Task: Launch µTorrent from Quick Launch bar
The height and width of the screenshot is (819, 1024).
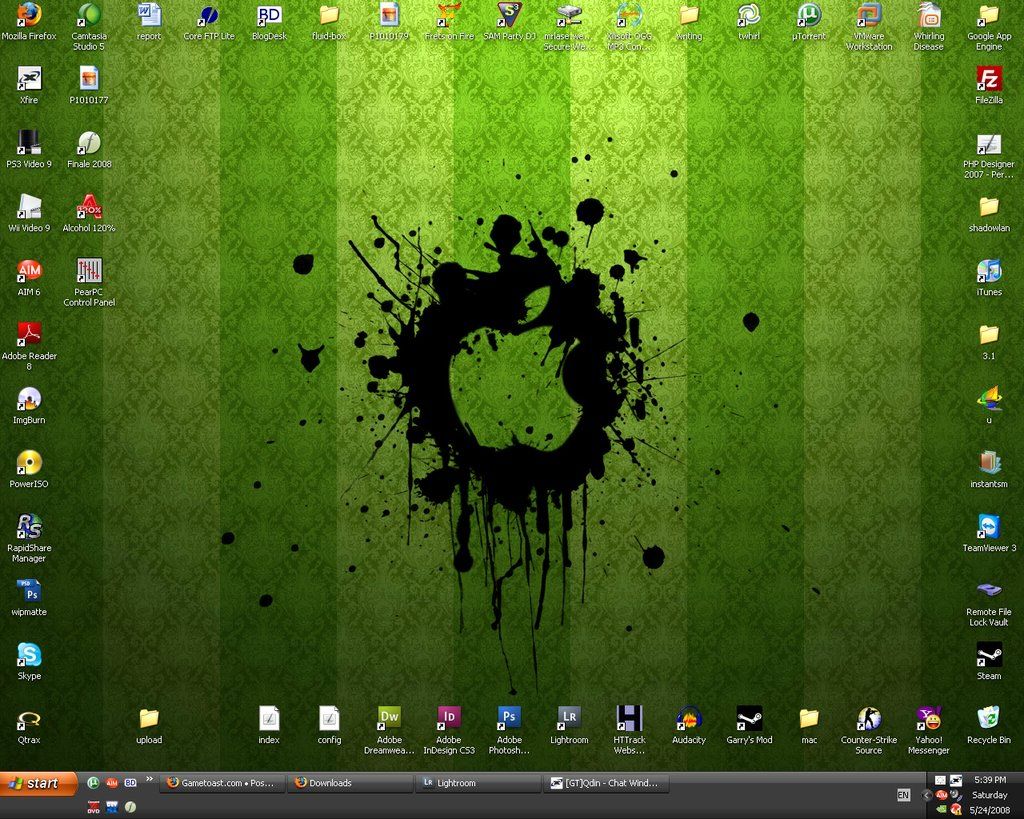Action: (x=93, y=782)
